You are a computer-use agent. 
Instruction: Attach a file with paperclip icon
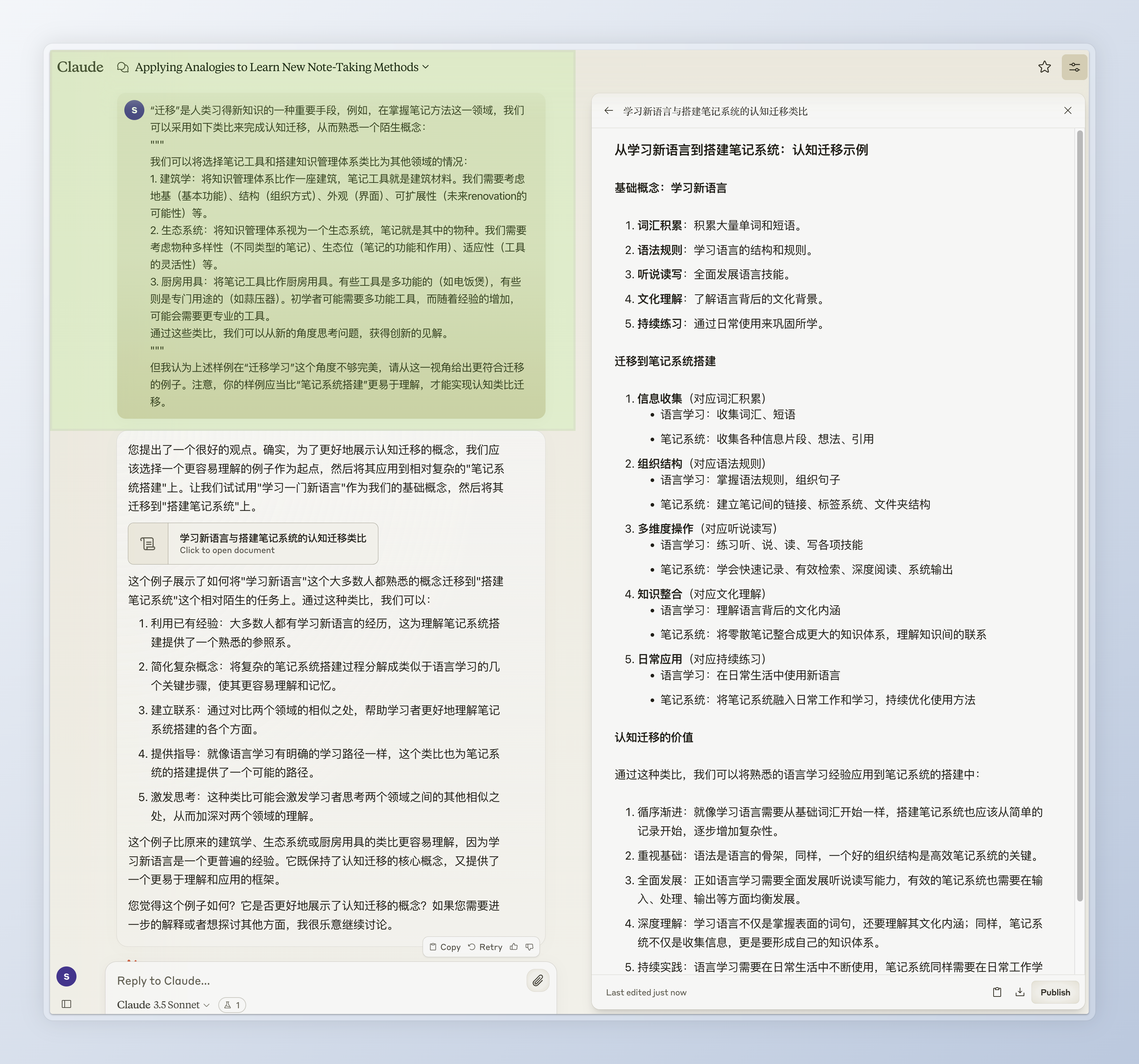click(x=537, y=981)
